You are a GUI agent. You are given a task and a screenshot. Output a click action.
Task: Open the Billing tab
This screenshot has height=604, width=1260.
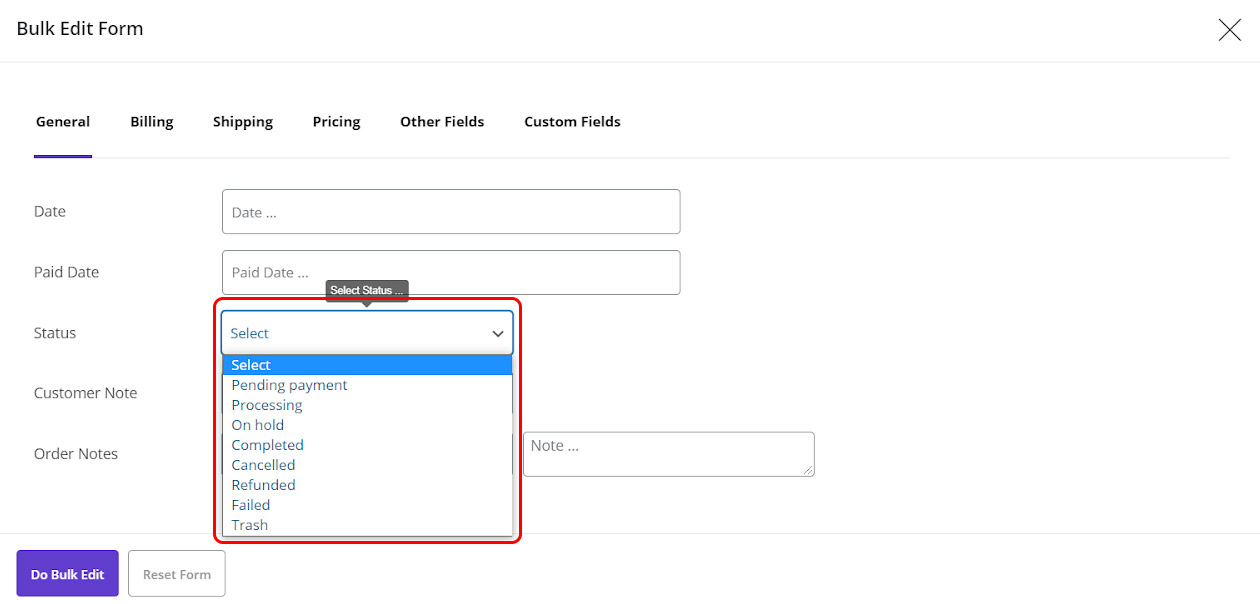(x=151, y=122)
